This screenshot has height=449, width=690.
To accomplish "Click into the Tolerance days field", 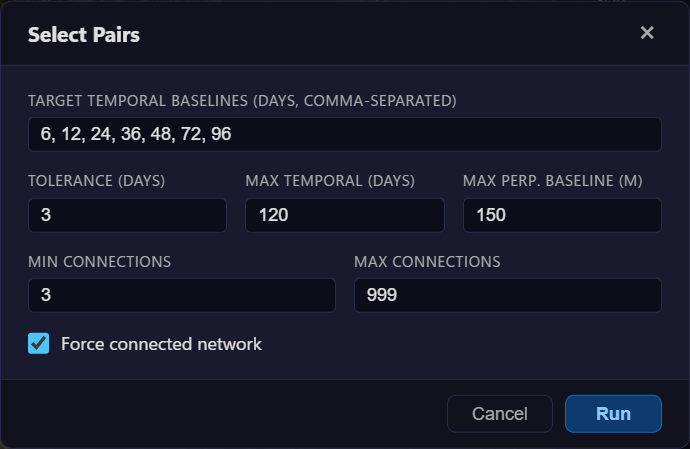I will (128, 215).
